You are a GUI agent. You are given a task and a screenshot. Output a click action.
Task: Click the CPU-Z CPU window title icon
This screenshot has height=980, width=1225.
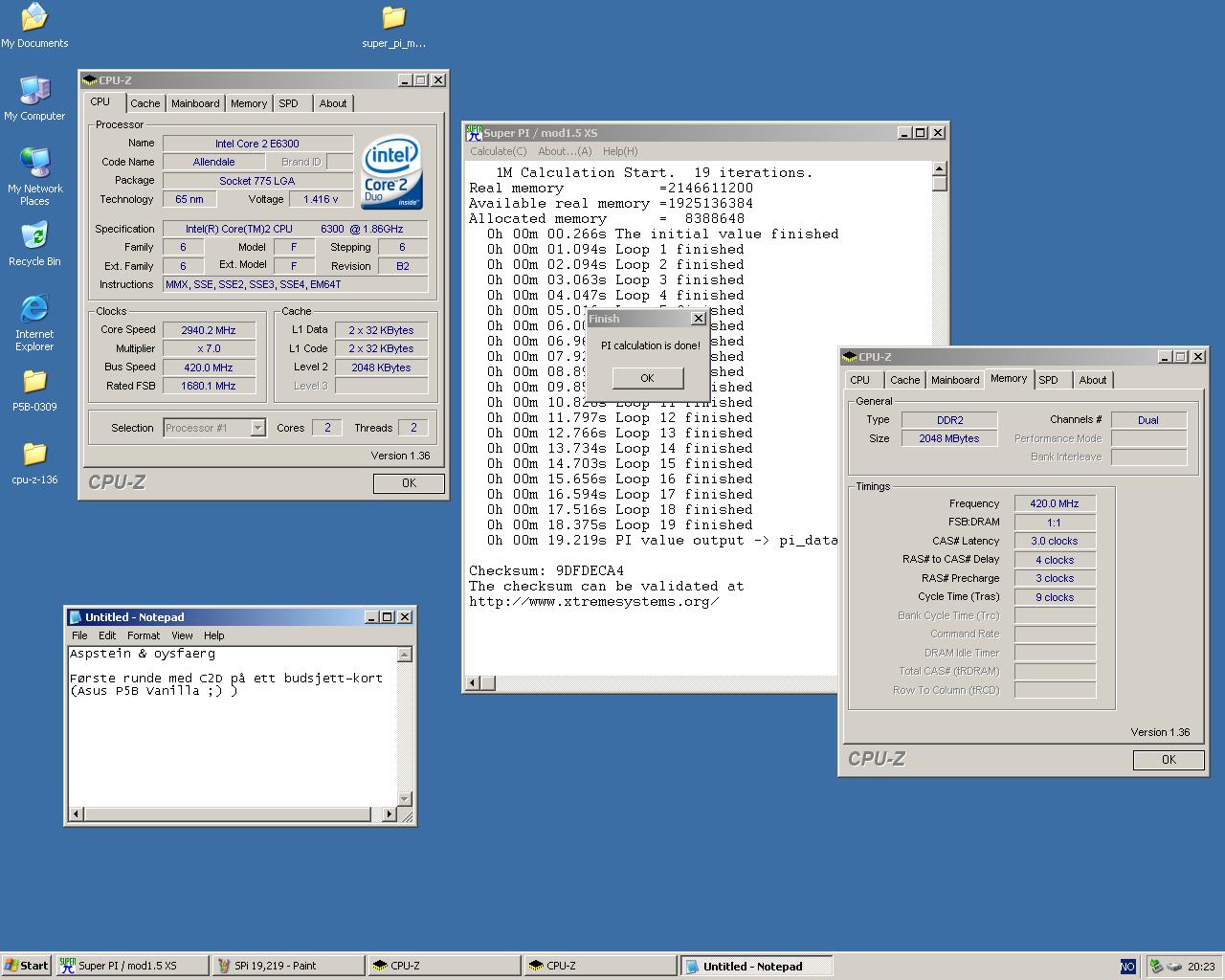(x=90, y=80)
